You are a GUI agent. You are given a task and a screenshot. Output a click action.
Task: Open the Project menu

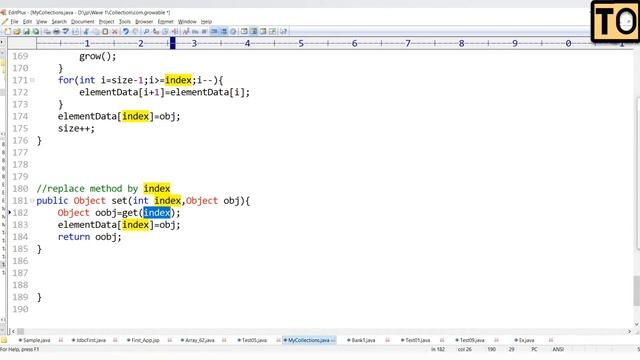(107, 22)
